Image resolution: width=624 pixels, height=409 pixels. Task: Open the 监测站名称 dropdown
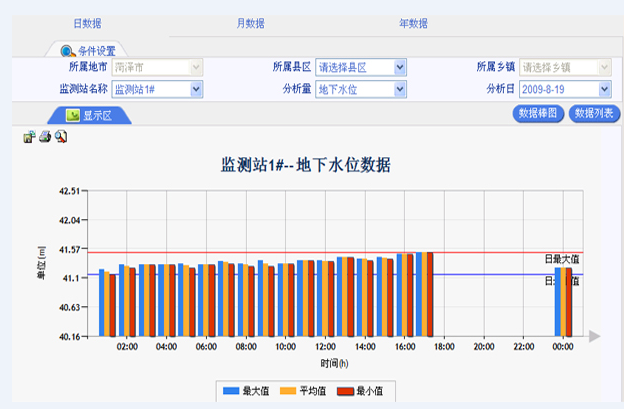pos(196,89)
